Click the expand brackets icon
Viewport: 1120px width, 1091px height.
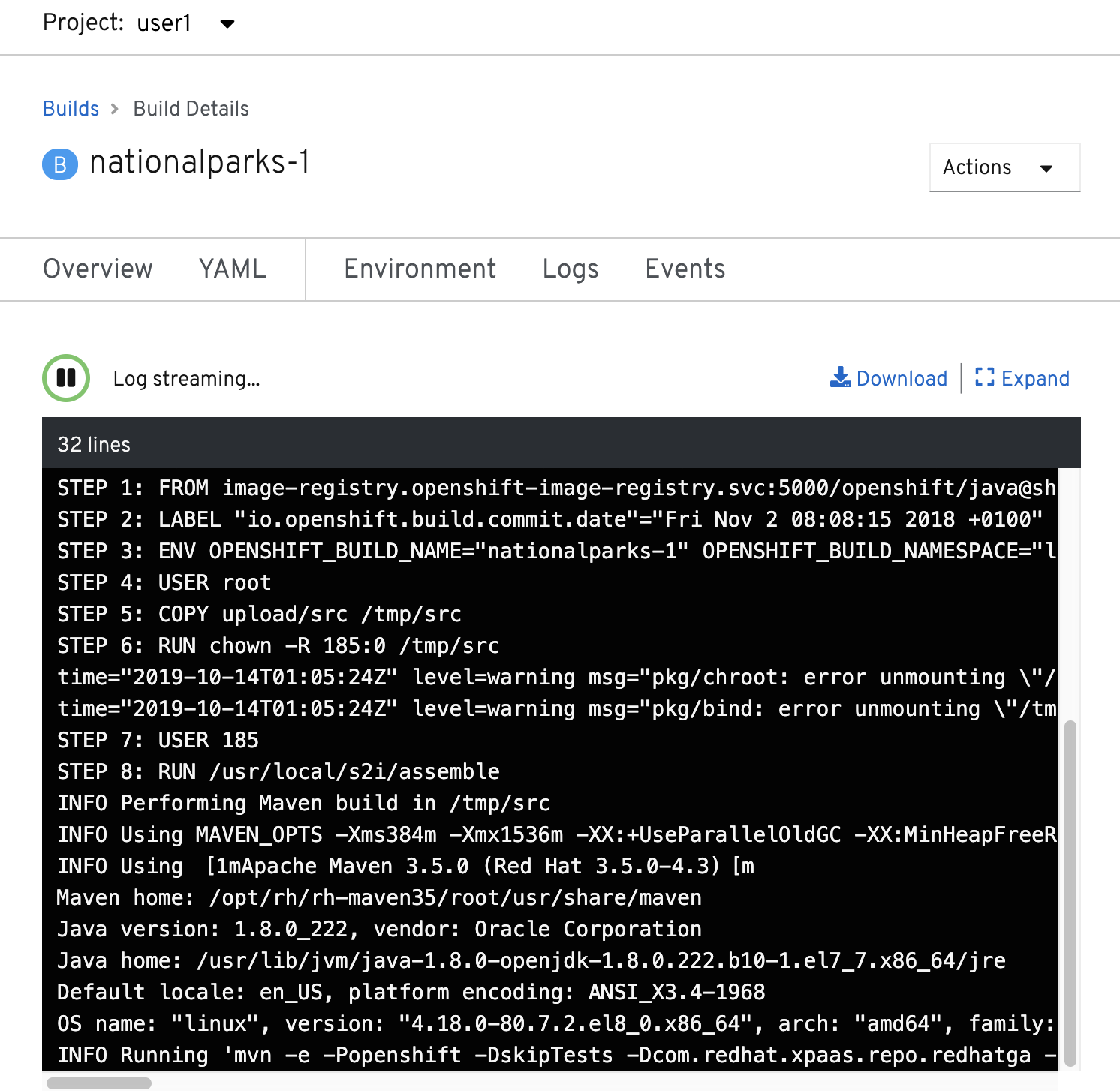click(x=984, y=377)
